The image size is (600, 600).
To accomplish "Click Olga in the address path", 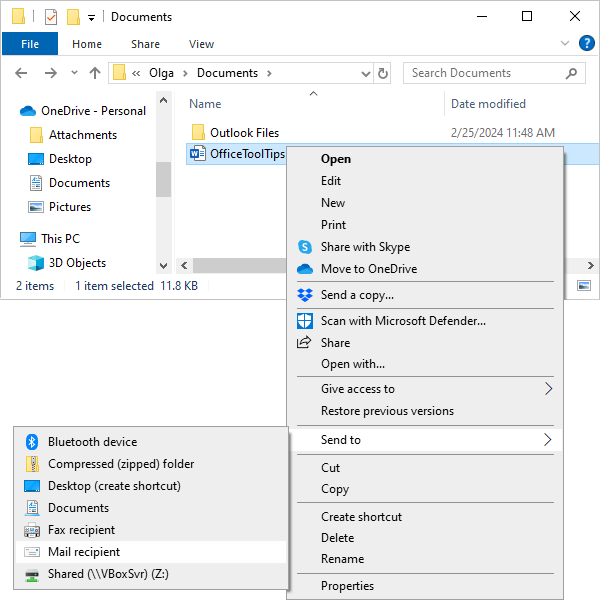I will pos(161,73).
